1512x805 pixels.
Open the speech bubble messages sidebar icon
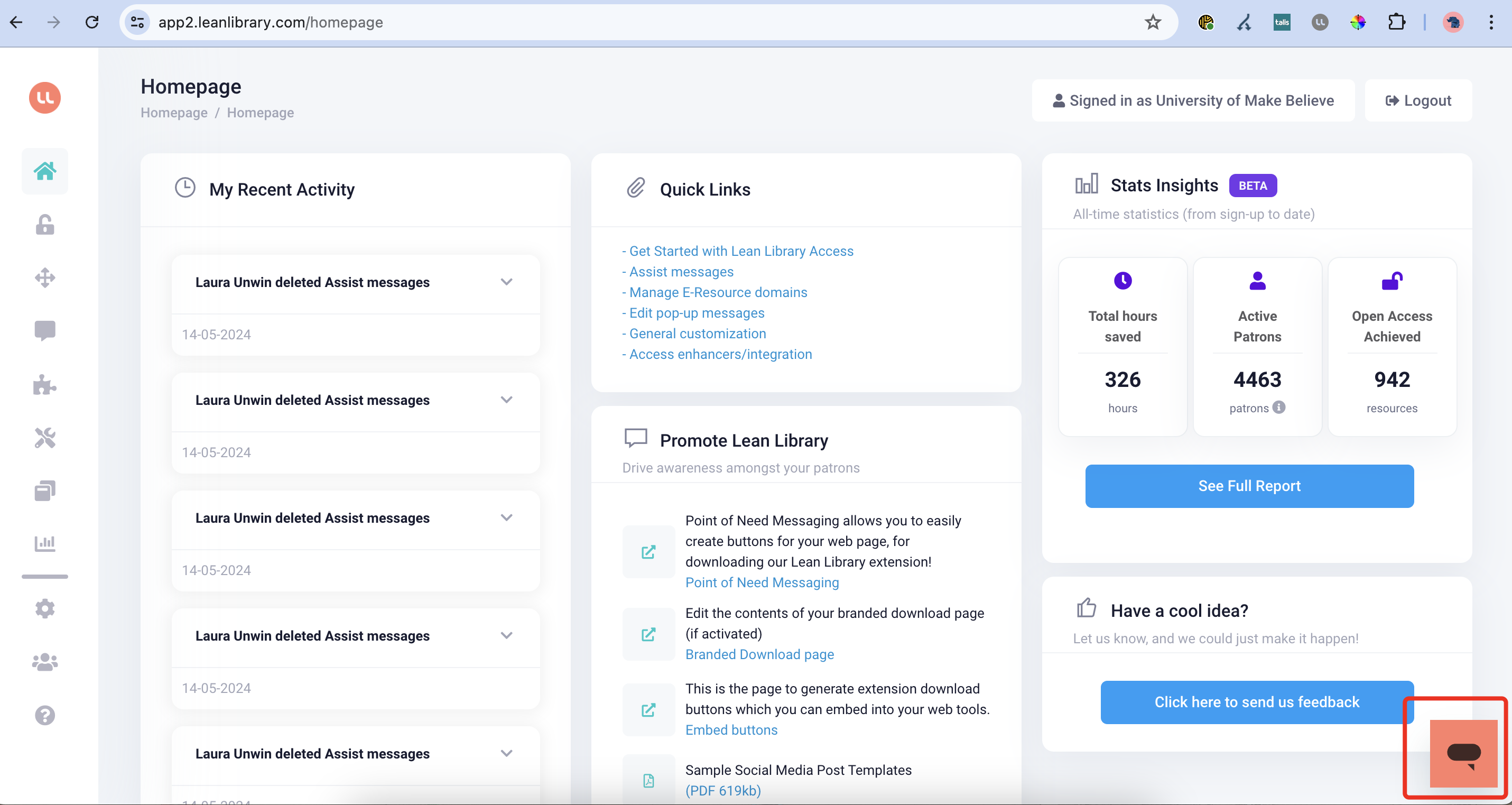pos(44,331)
